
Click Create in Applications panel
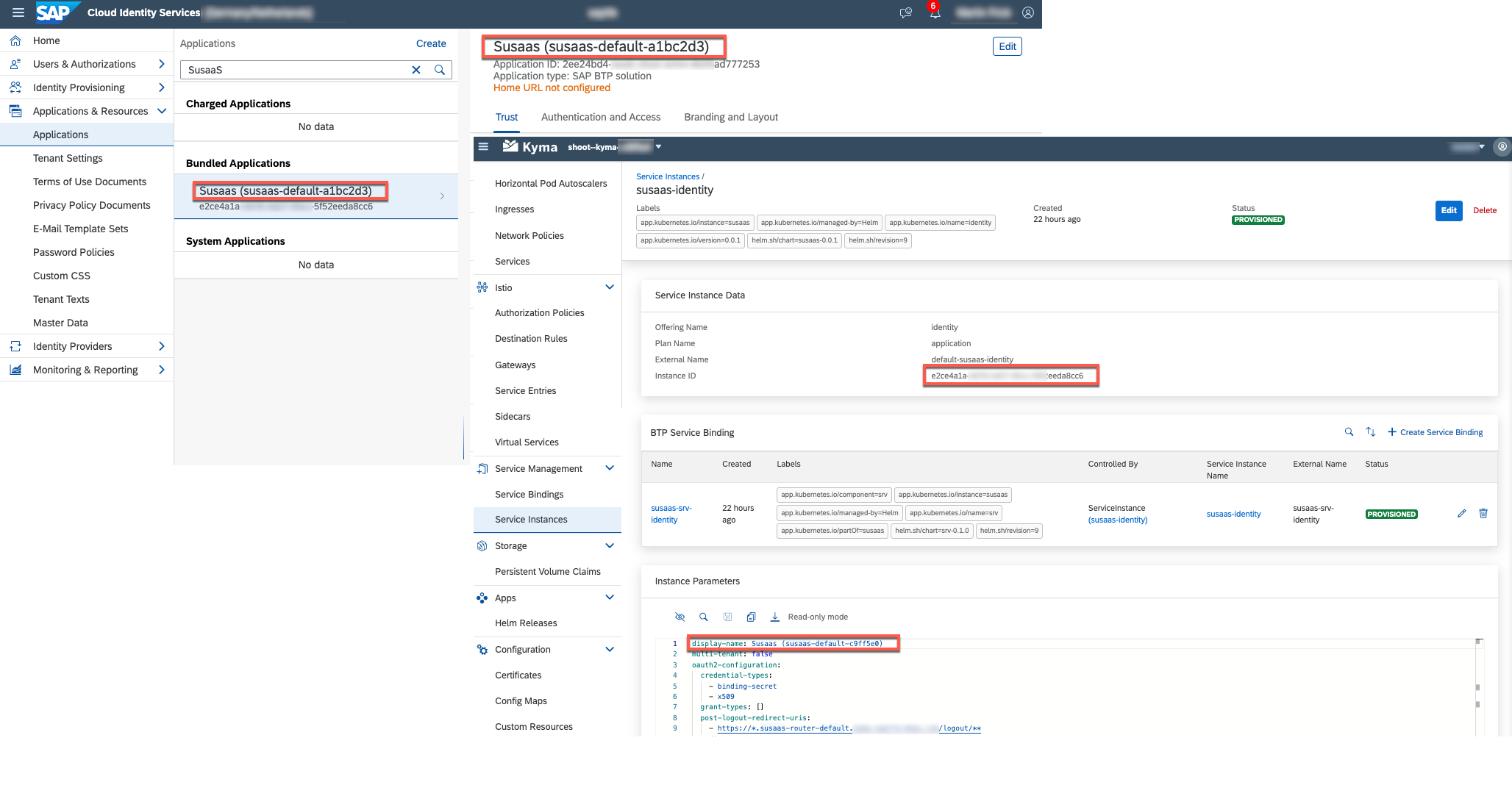point(431,43)
